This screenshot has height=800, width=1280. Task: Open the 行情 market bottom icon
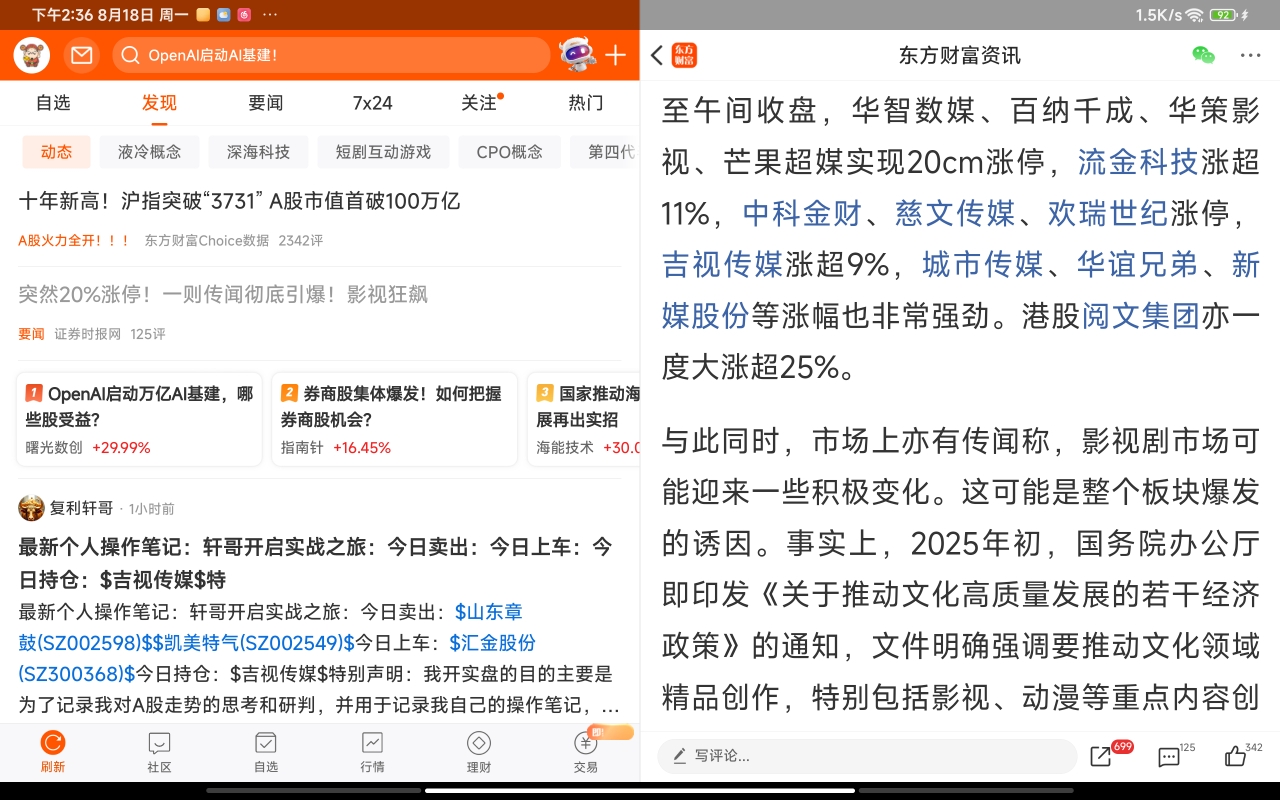point(372,752)
